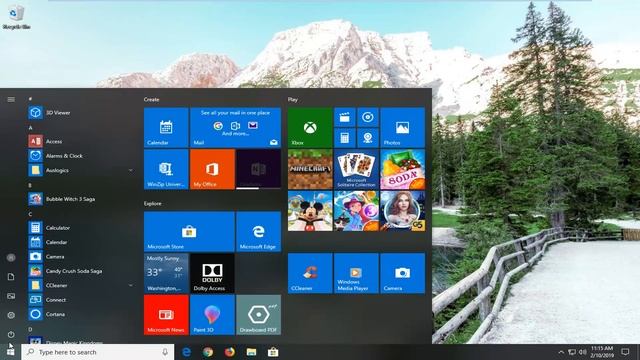Open Connect app from list
Viewport: 640px width, 360px height.
pos(81,300)
